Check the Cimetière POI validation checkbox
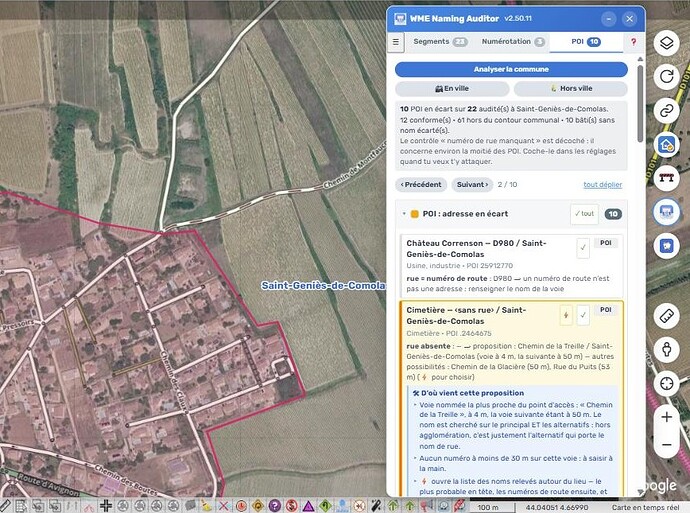 click(583, 315)
